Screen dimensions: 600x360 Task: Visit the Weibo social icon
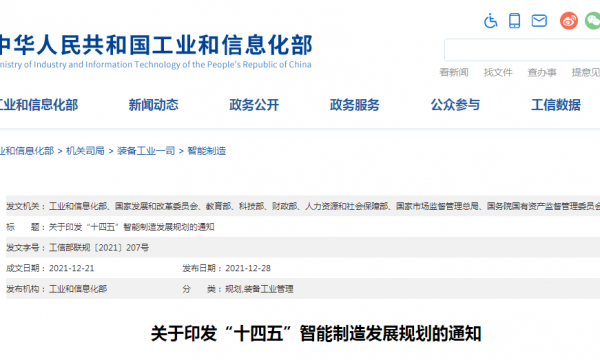pos(569,21)
